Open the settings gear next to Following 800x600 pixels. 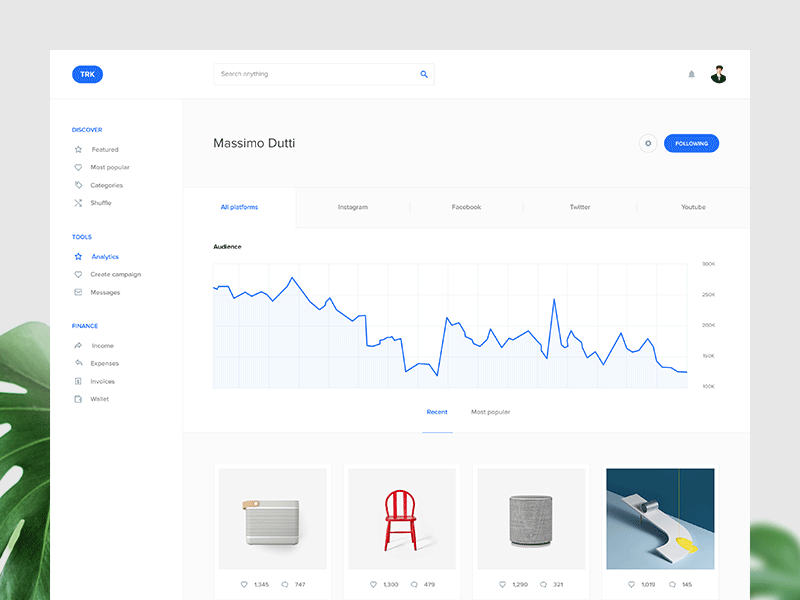coord(648,143)
